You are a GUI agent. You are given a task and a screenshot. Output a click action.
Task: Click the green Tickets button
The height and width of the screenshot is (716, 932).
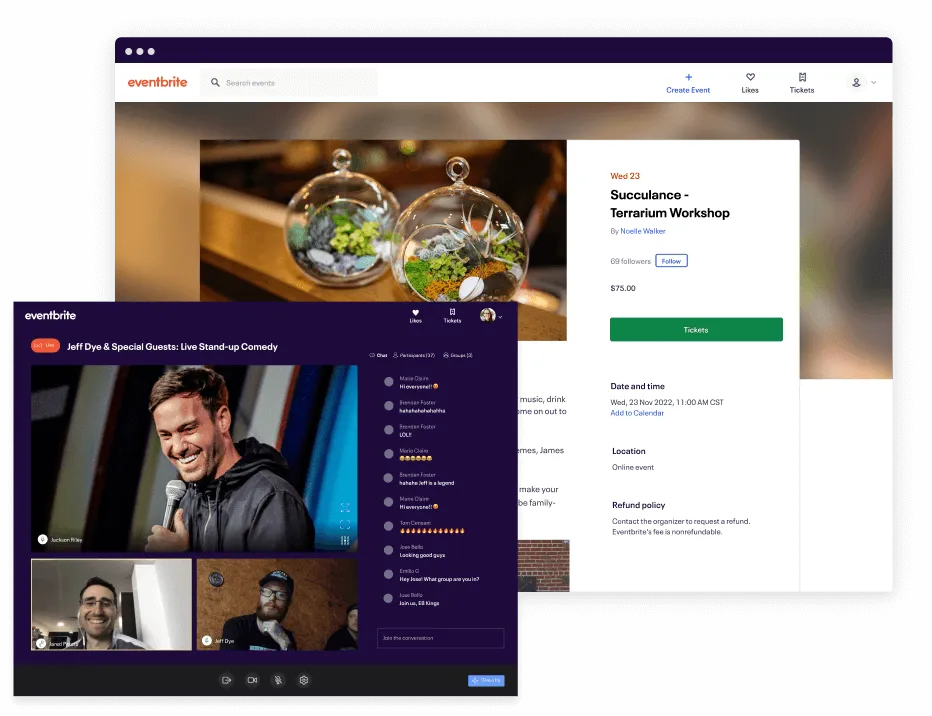(696, 330)
